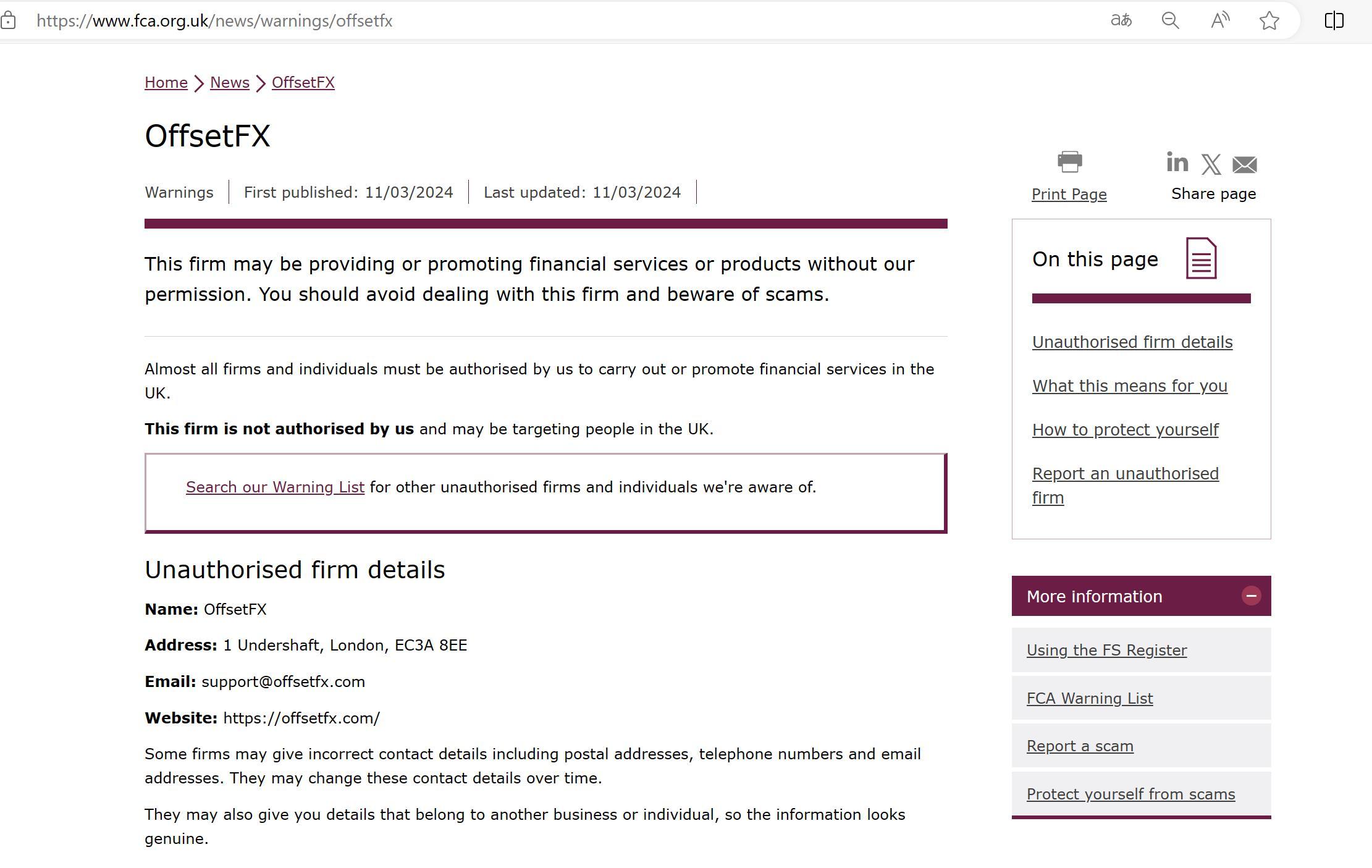Jump to Unauthorised firm details section
The width and height of the screenshot is (1372, 868).
pos(1132,342)
